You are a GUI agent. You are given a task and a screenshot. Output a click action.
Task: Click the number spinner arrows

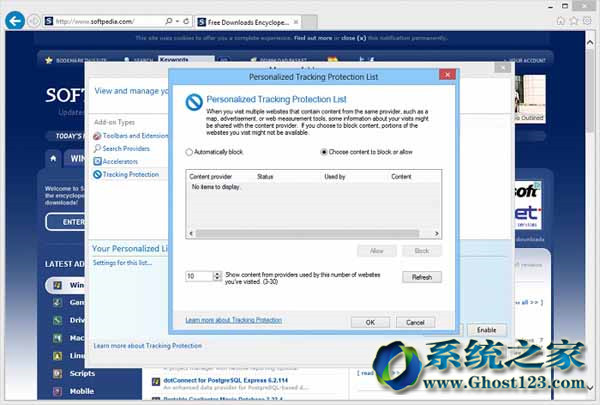point(217,276)
